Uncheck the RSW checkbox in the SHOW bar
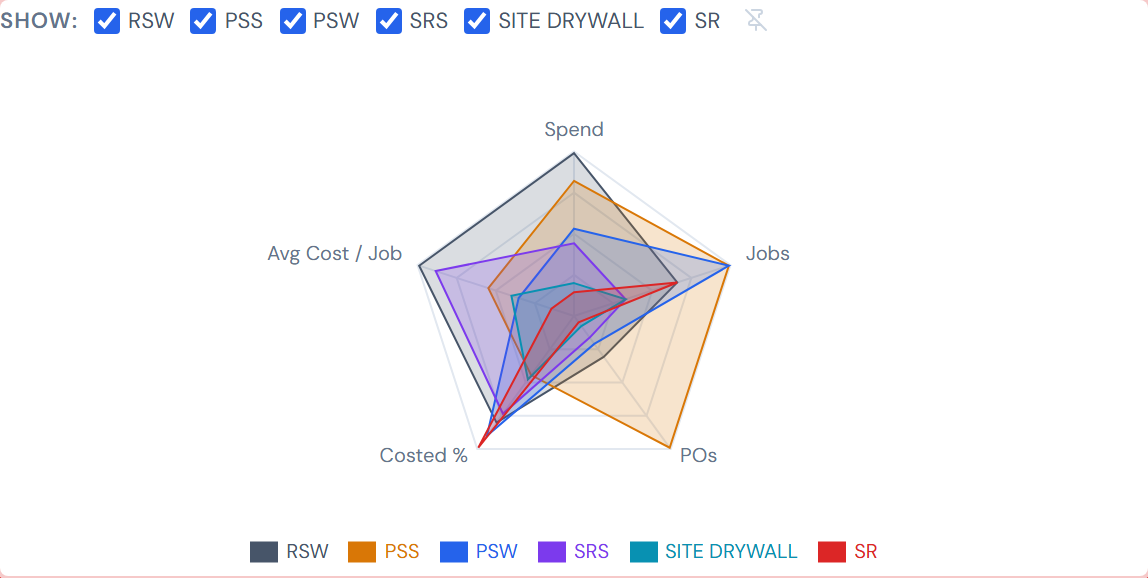The height and width of the screenshot is (578, 1148). coord(107,20)
